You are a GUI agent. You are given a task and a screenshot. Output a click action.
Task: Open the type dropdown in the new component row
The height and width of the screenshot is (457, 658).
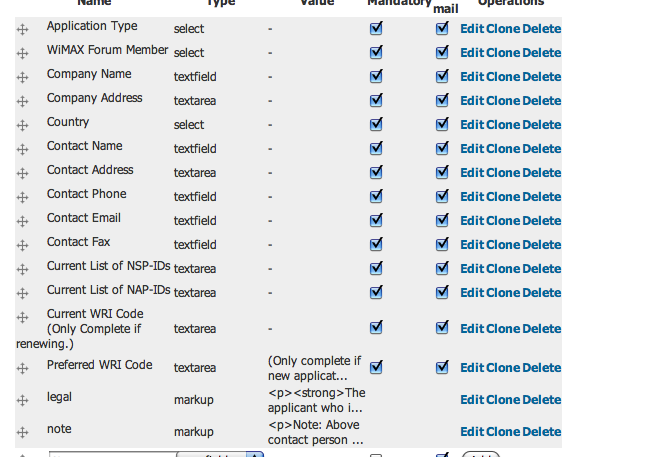click(x=220, y=454)
